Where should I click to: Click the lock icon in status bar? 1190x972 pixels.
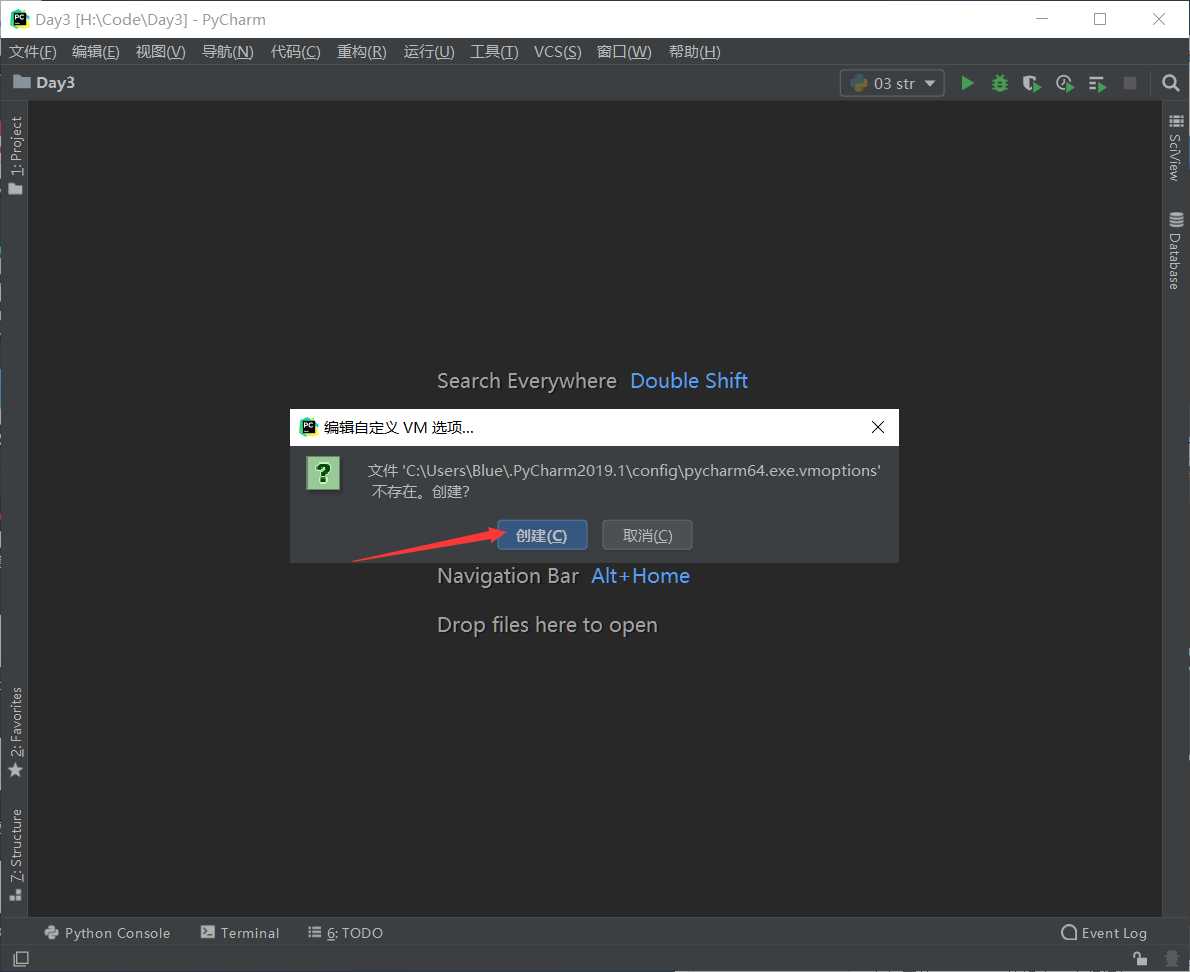pos(1139,958)
